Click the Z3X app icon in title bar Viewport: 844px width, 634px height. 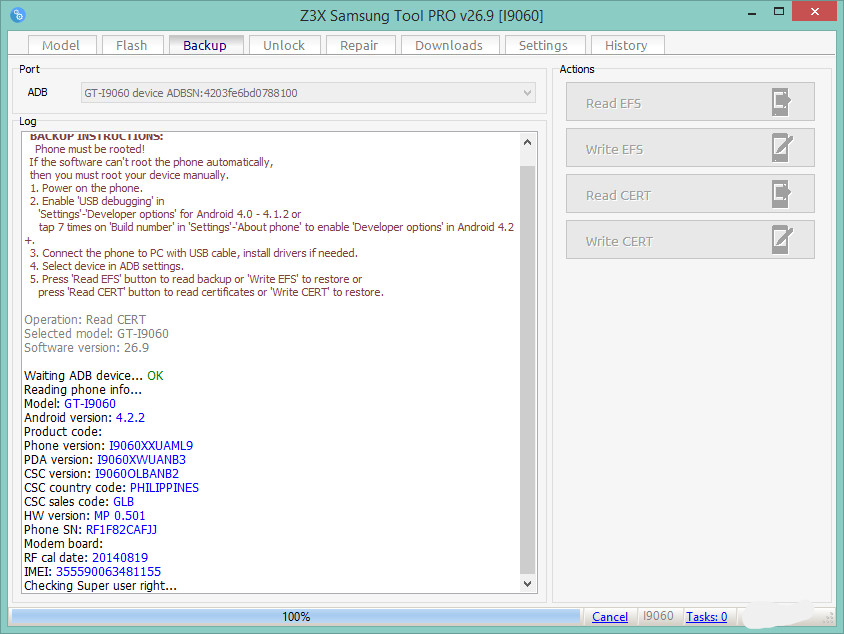(x=18, y=15)
